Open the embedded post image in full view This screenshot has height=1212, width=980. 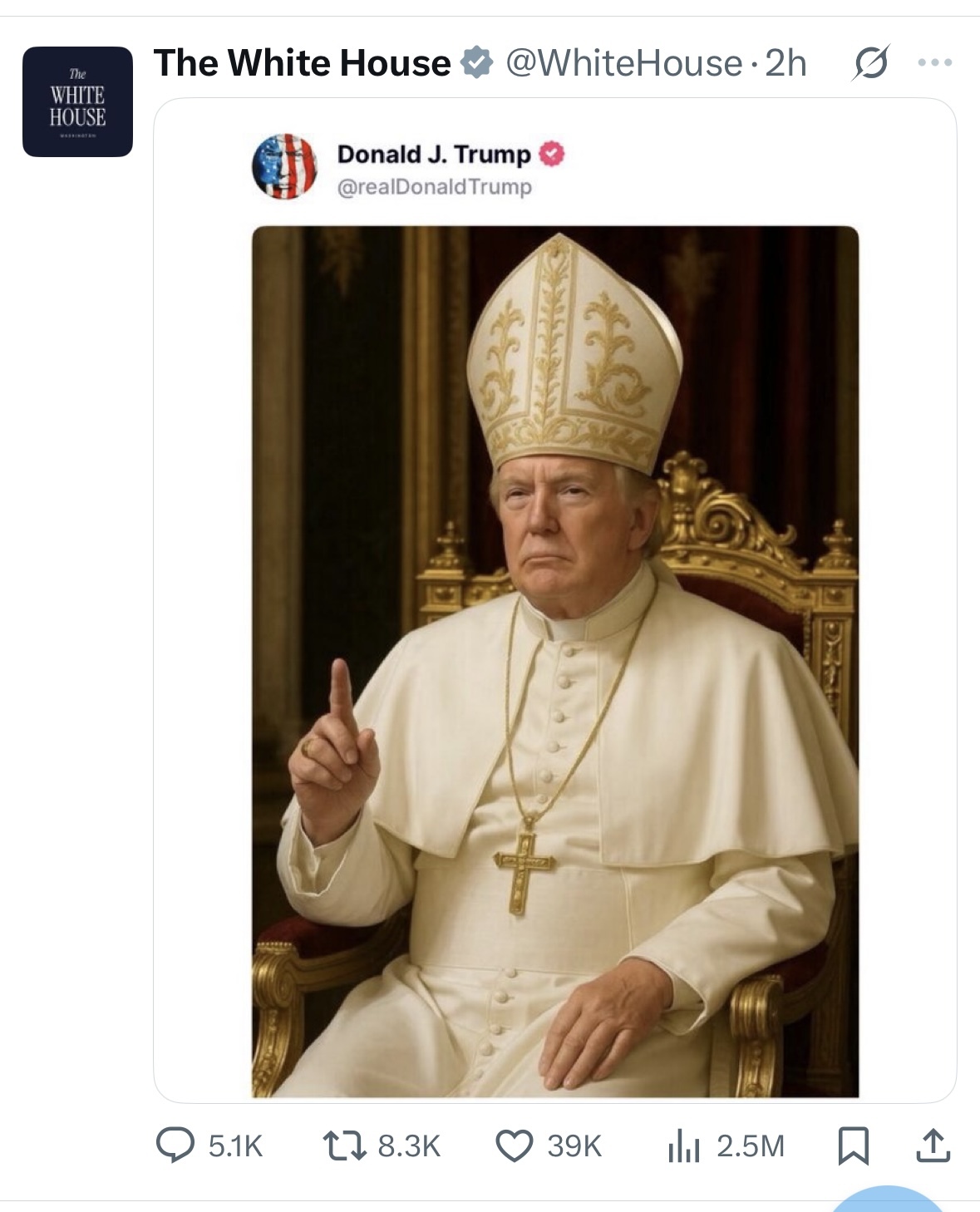[x=554, y=661]
